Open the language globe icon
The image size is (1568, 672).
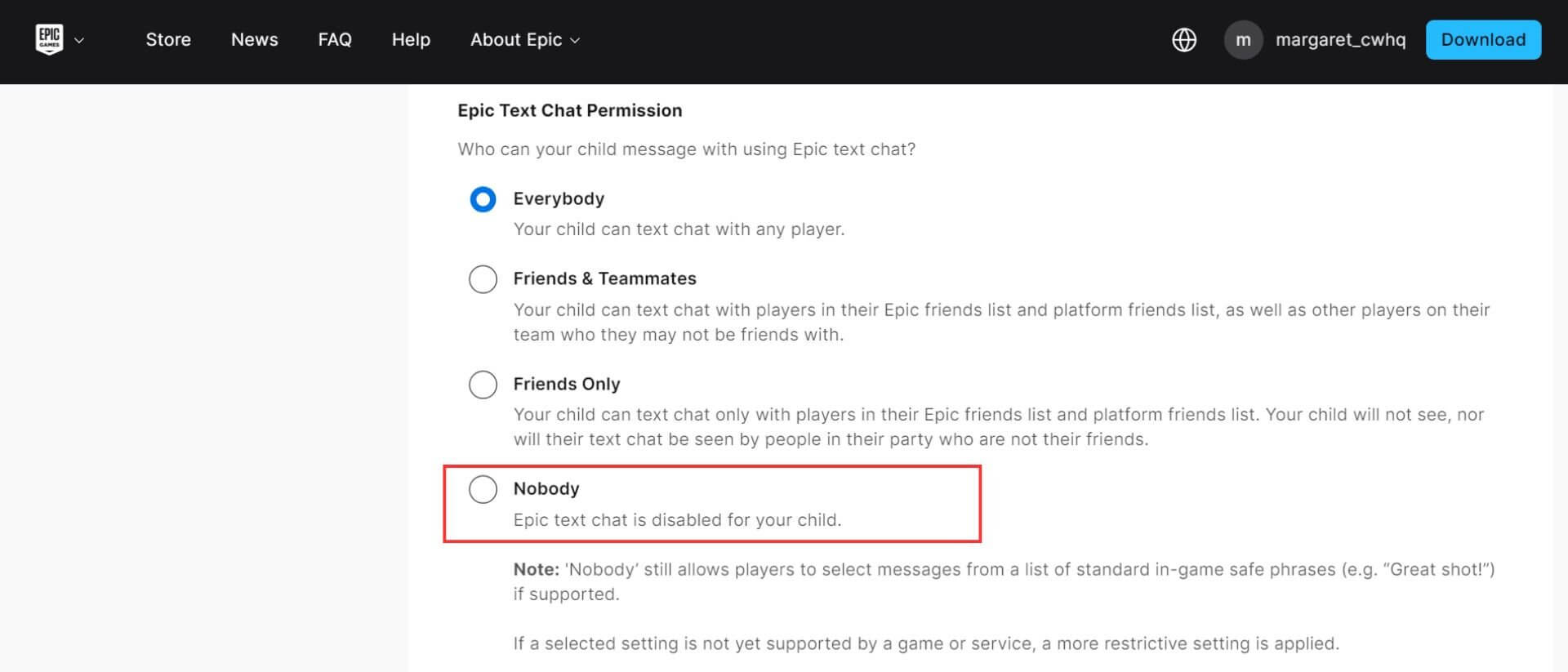point(1184,40)
